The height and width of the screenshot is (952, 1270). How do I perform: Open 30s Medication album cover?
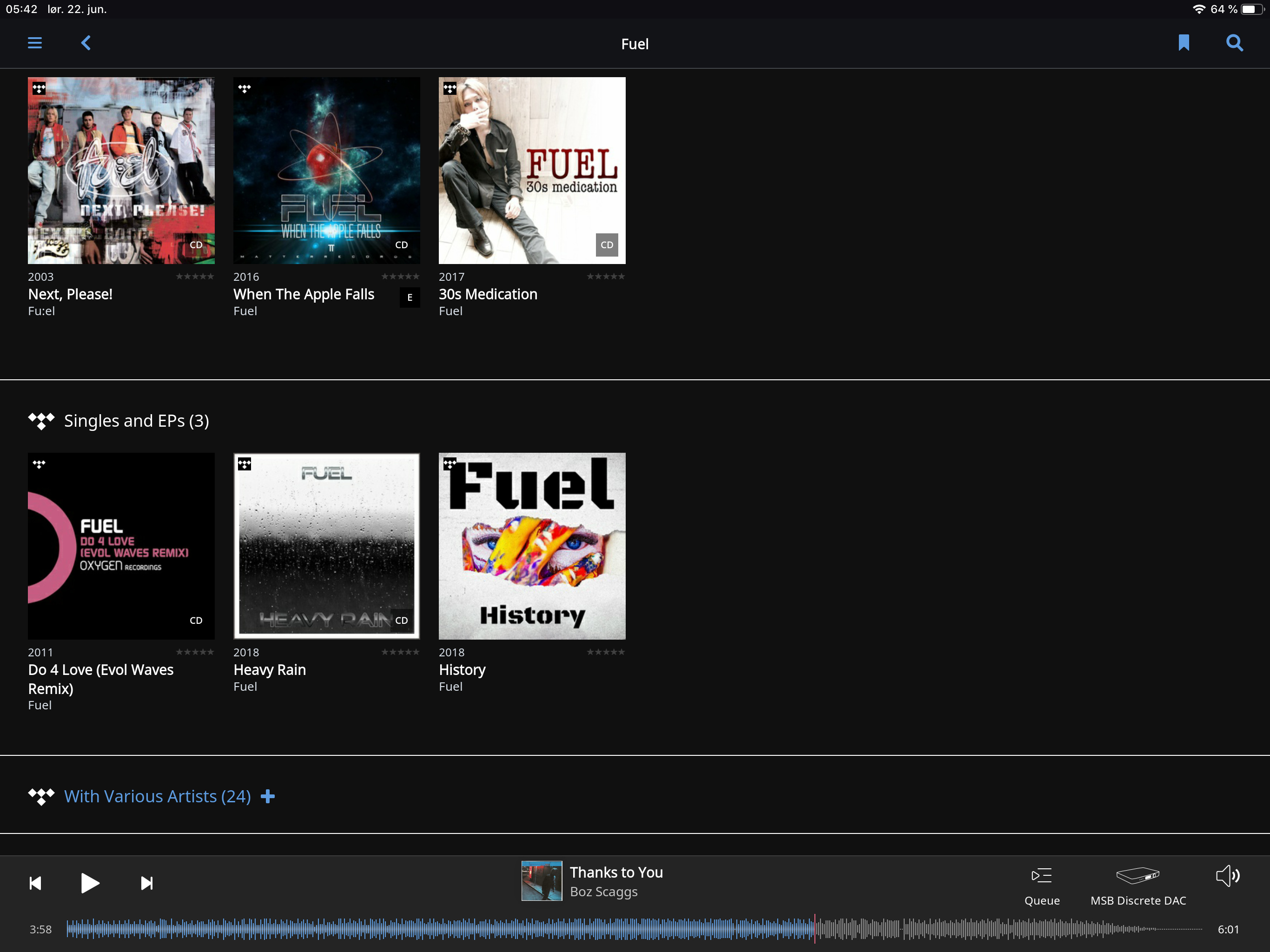pos(532,171)
